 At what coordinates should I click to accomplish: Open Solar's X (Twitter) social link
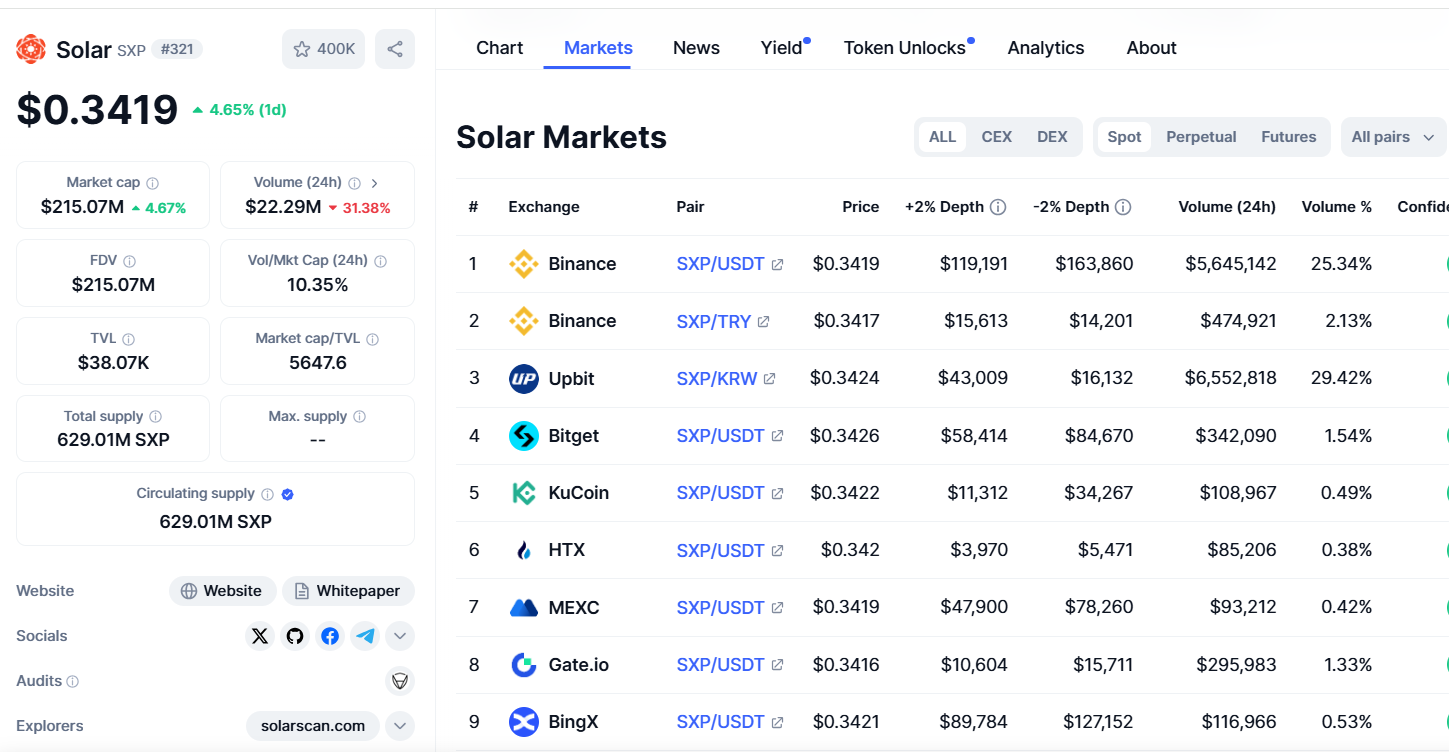point(260,636)
